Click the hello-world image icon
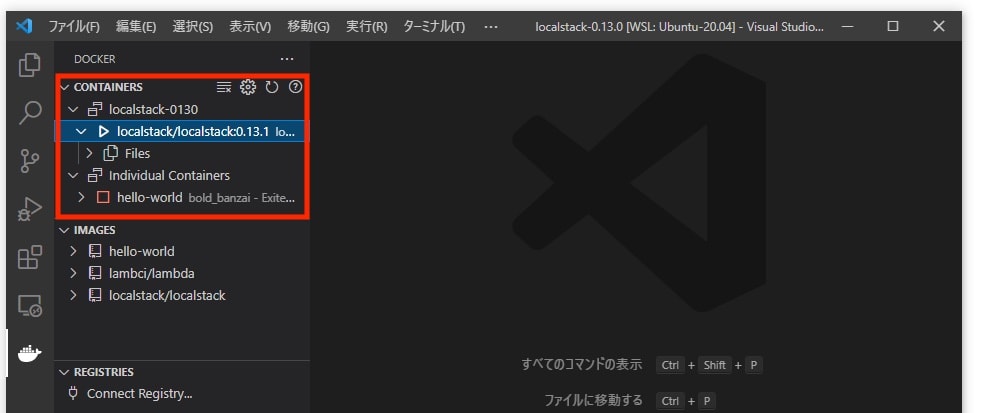The width and height of the screenshot is (982, 413). coord(95,251)
